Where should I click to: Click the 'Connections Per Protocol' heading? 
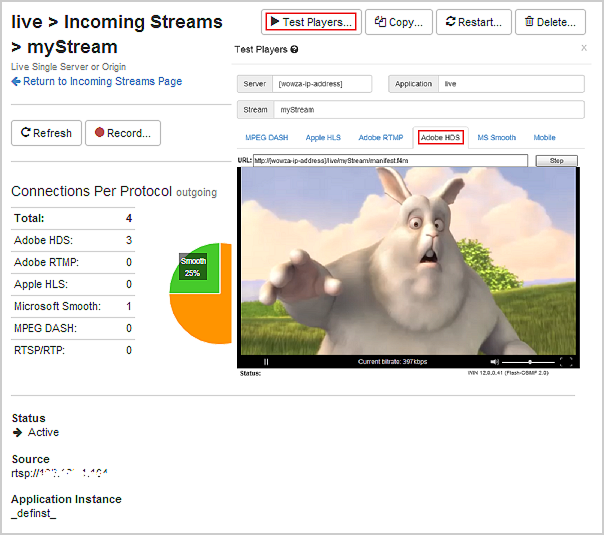click(x=91, y=191)
